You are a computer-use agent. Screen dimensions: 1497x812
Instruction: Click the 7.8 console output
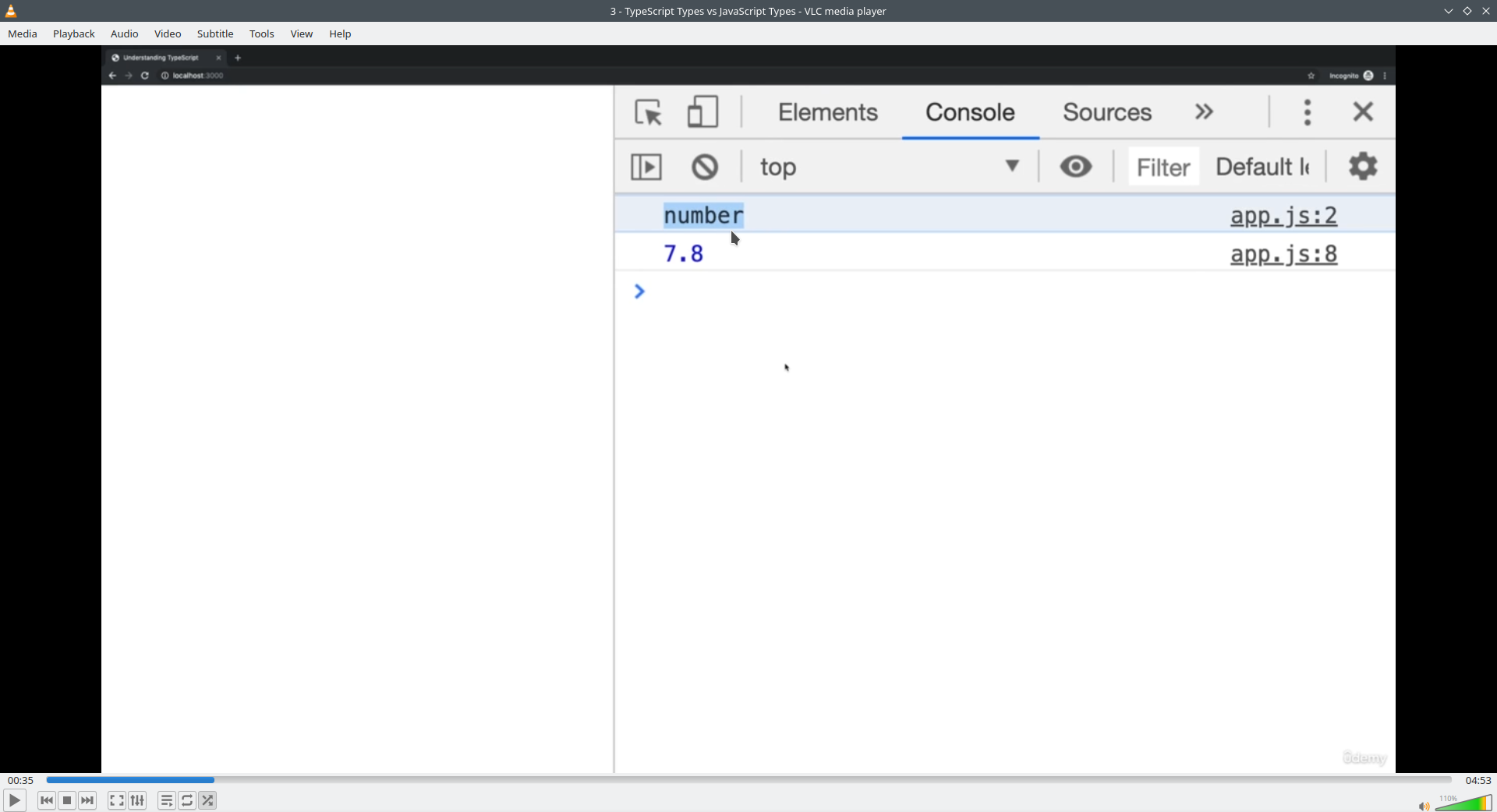click(x=683, y=253)
